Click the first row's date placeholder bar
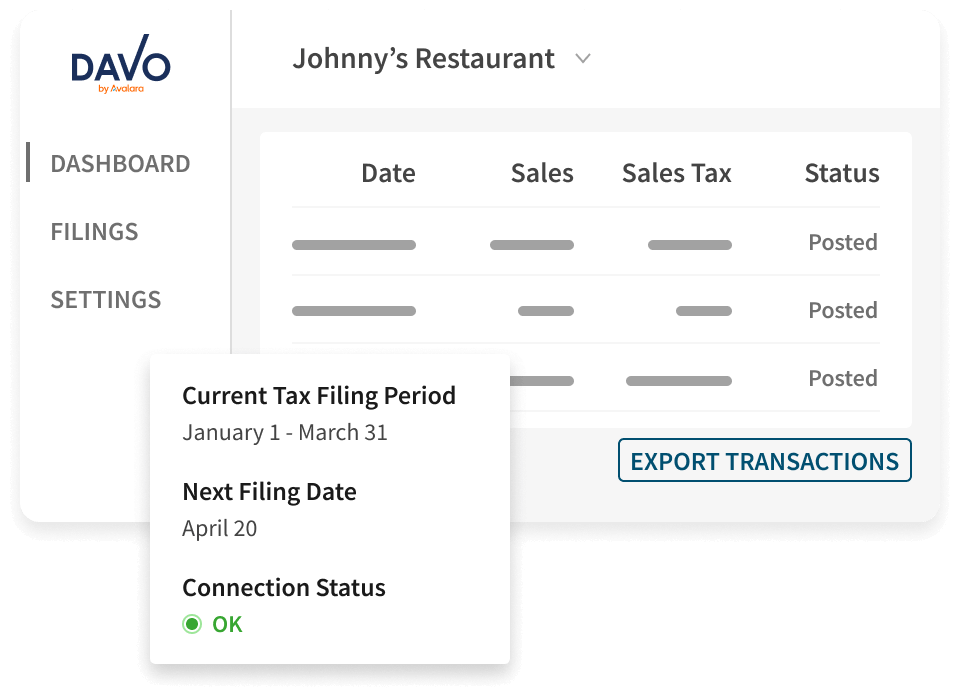 (354, 245)
